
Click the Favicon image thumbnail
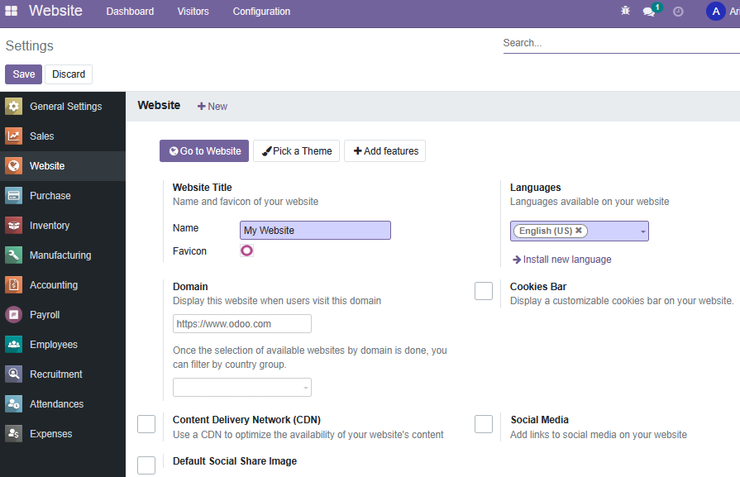(246, 251)
